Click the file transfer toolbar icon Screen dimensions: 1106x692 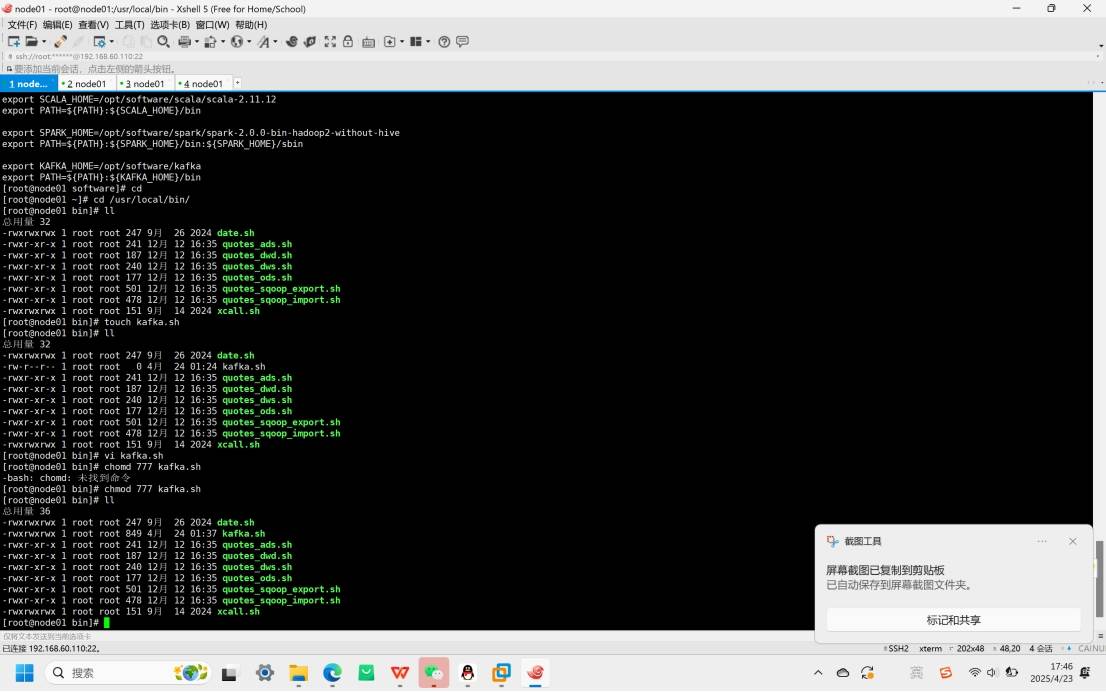(210, 42)
